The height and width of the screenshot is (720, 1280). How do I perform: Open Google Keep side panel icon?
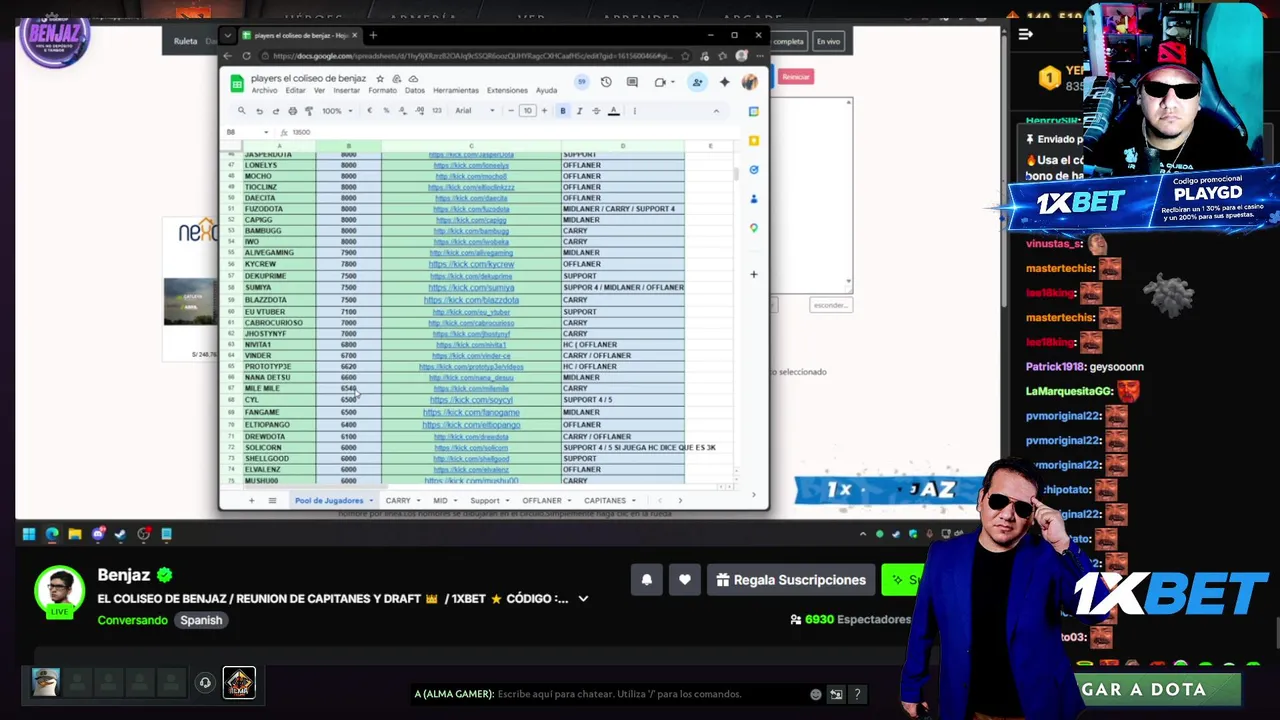click(754, 140)
